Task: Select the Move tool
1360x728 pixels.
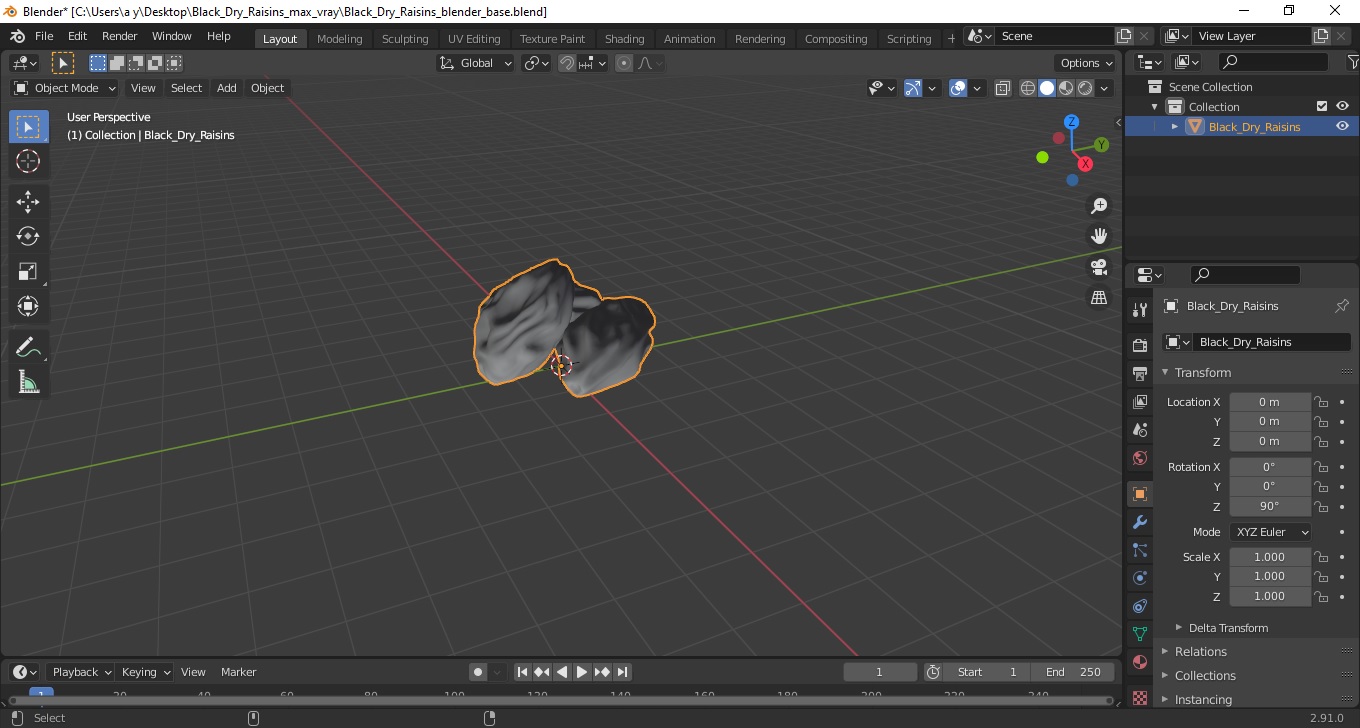Action: tap(28, 202)
